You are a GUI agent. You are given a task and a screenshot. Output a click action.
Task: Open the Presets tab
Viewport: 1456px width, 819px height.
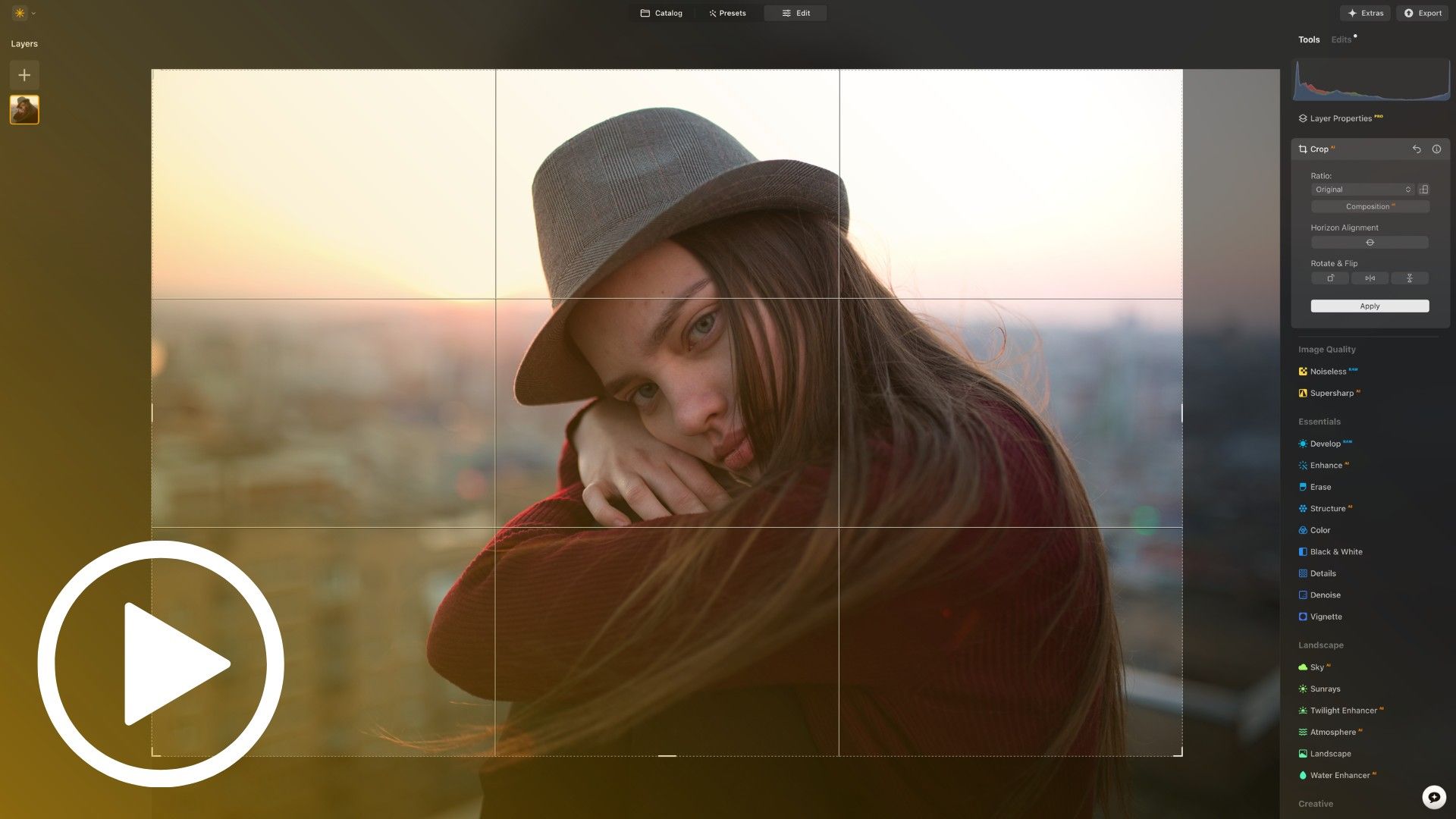[x=727, y=13]
